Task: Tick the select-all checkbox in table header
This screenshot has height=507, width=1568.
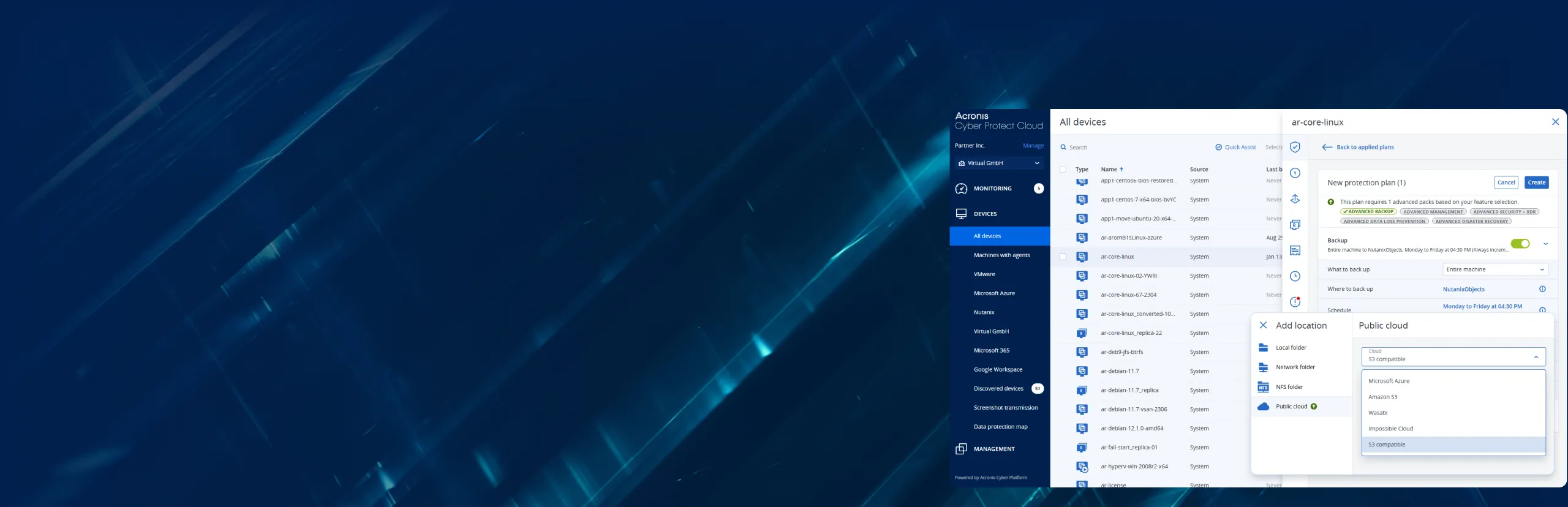Action: (1063, 170)
